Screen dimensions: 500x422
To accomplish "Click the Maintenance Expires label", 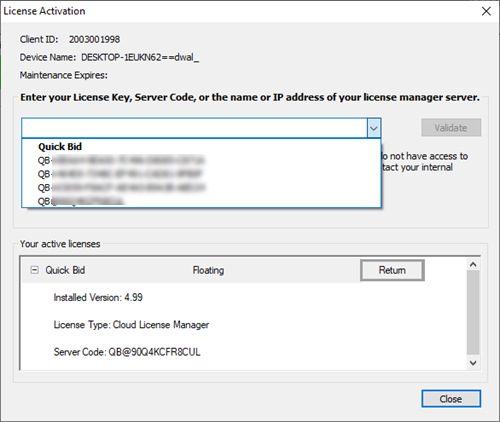I will (64, 75).
